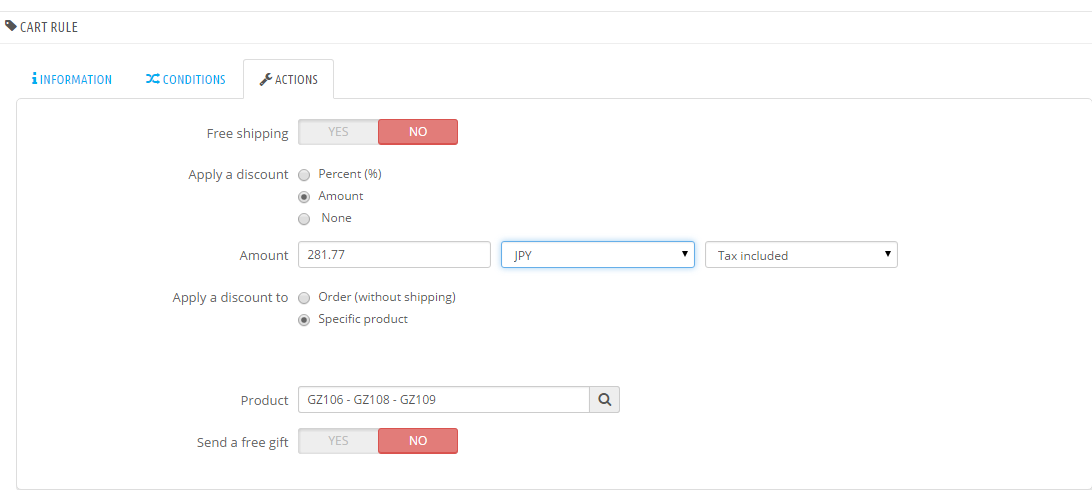Choose Specific product radio option
This screenshot has height=499, width=1092.
[304, 319]
